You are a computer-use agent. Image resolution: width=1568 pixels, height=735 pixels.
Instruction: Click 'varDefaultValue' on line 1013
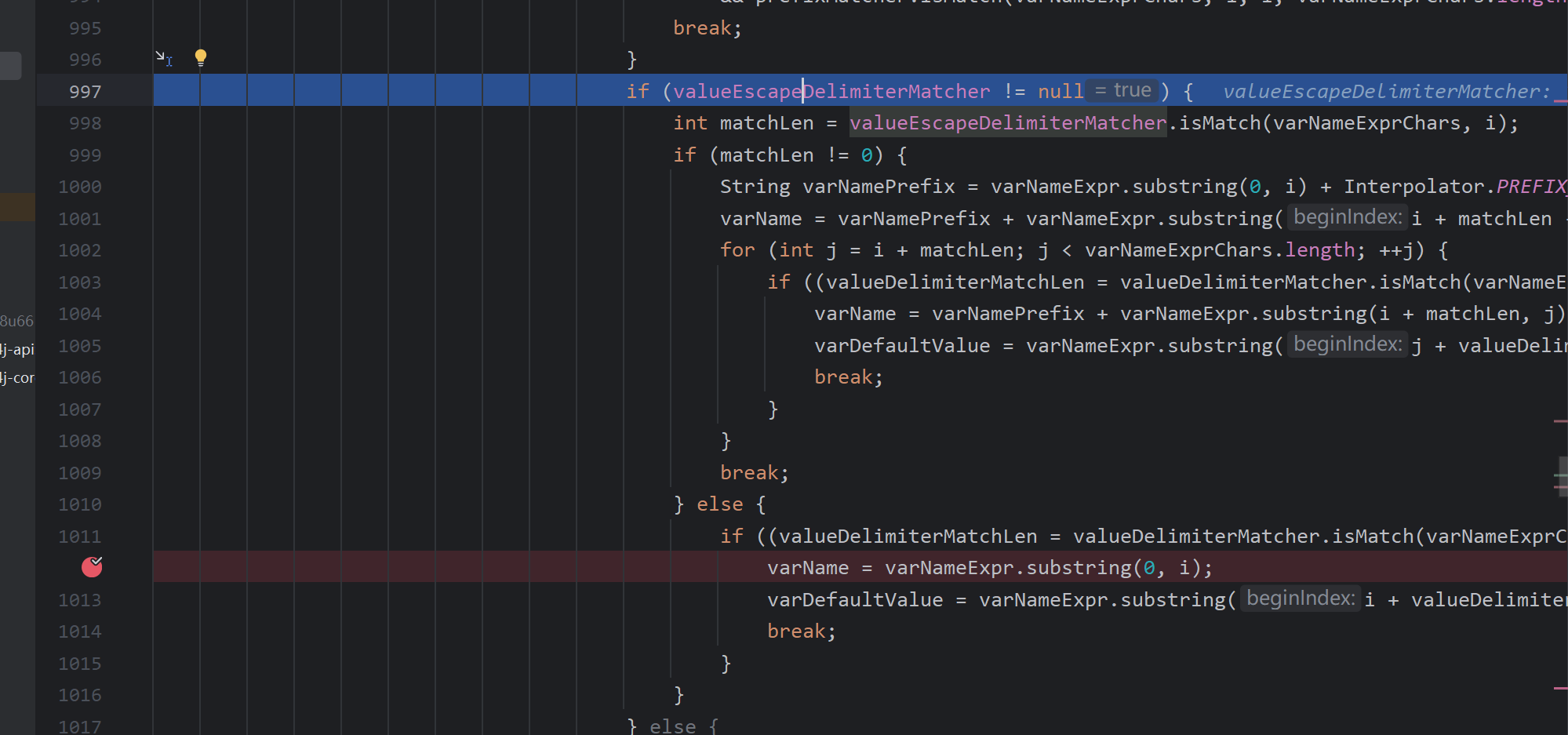(x=855, y=600)
